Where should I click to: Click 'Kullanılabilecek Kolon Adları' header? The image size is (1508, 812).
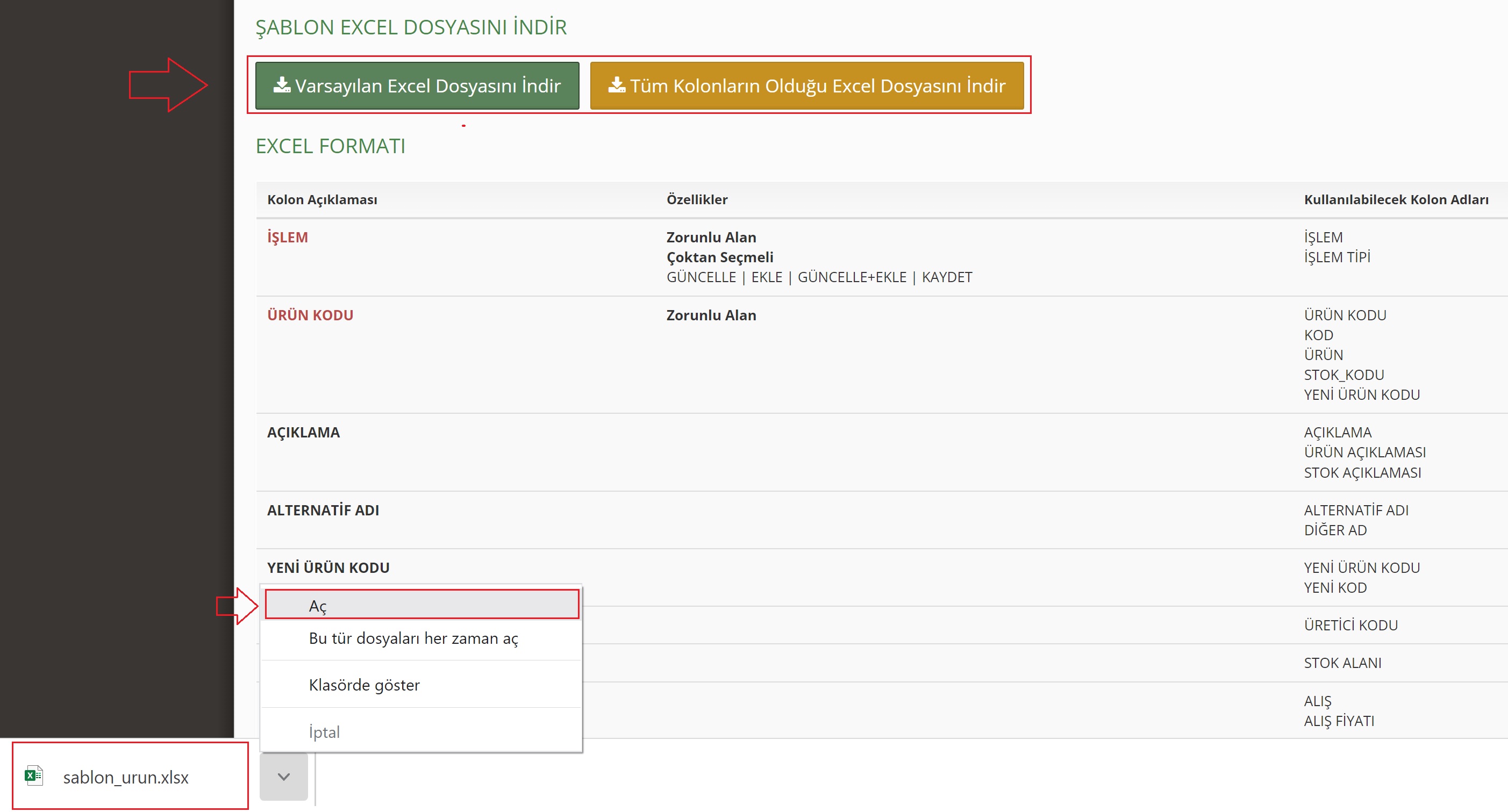1396,199
